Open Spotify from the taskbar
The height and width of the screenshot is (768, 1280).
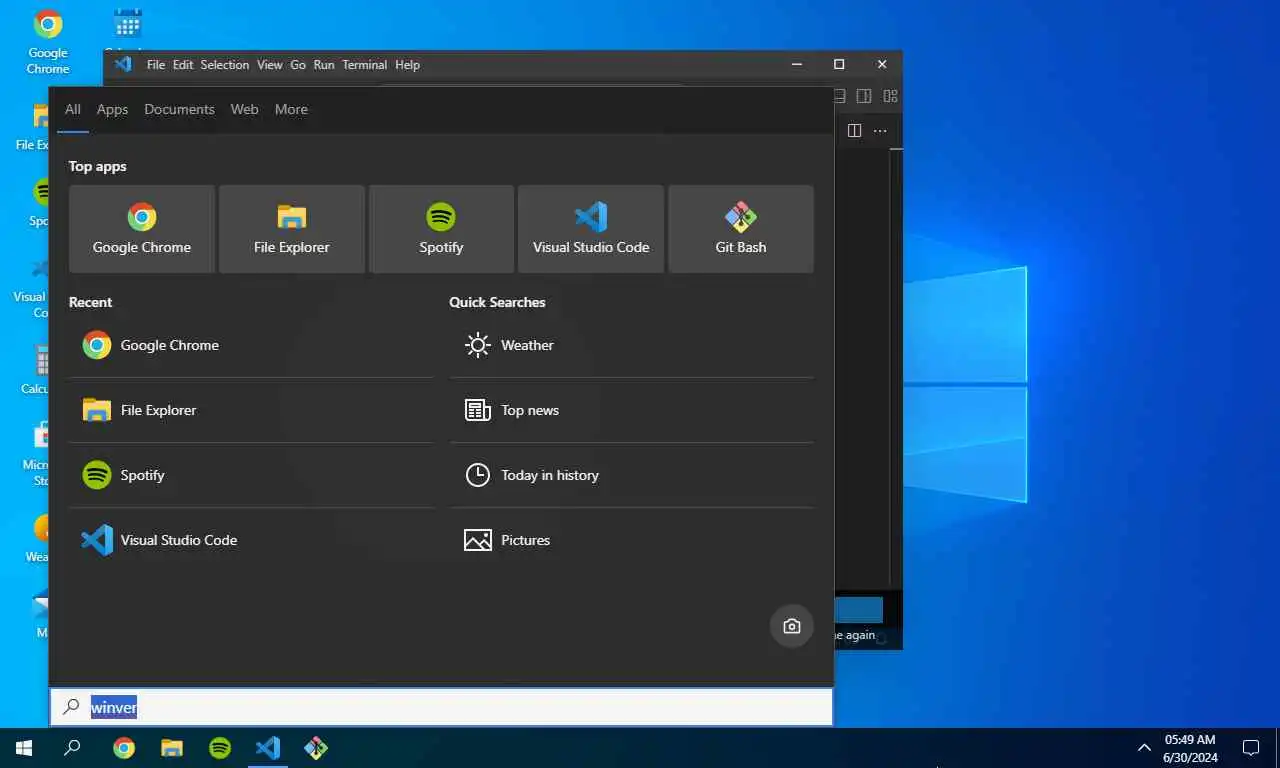(220, 748)
